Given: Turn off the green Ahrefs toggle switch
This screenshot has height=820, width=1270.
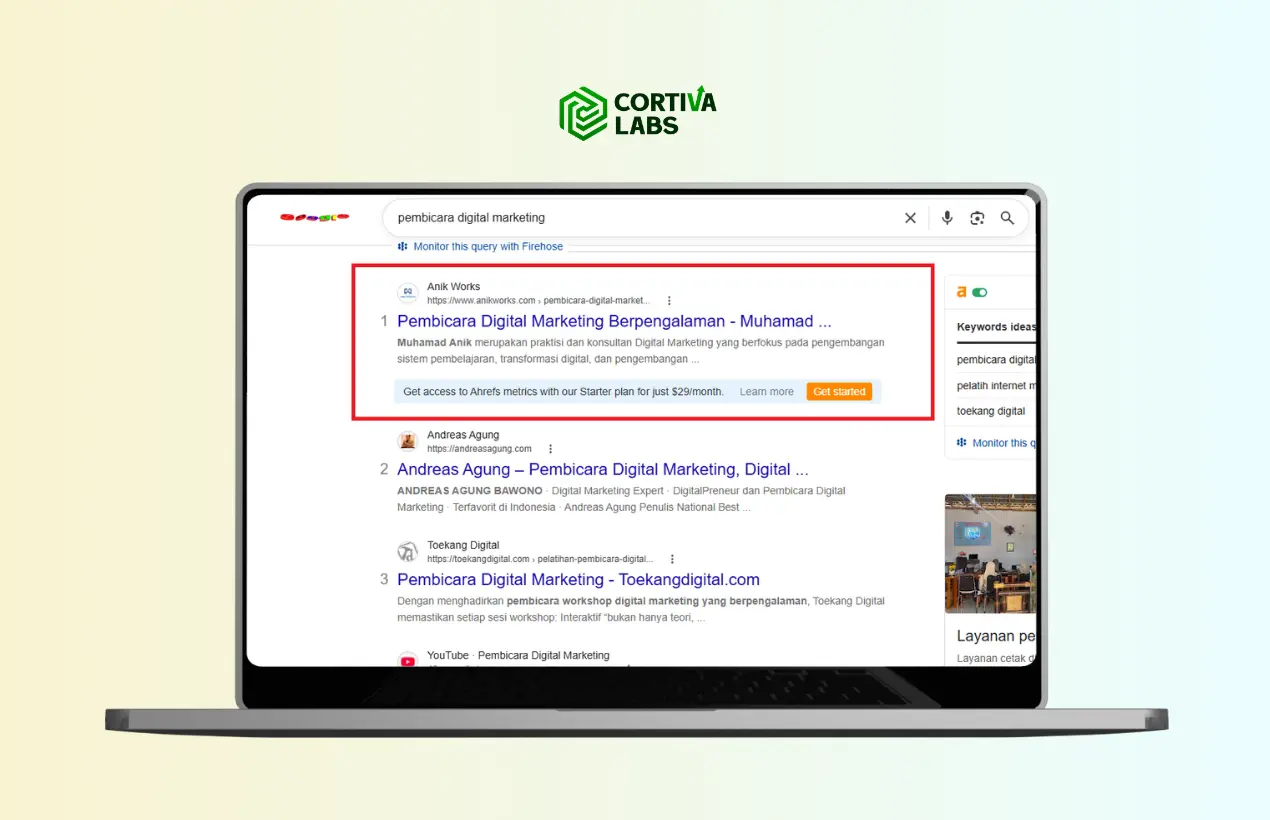Looking at the screenshot, I should [979, 292].
